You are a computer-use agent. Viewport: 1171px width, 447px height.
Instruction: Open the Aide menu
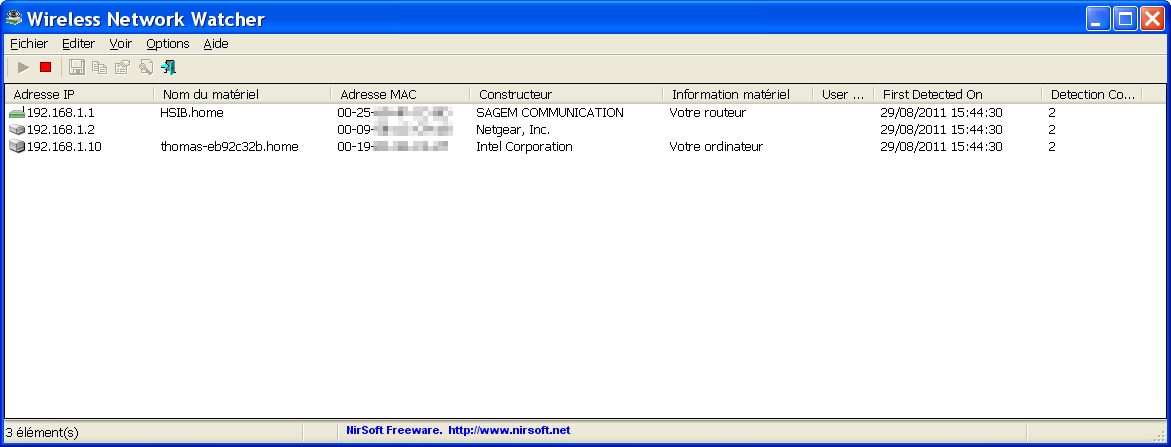216,43
